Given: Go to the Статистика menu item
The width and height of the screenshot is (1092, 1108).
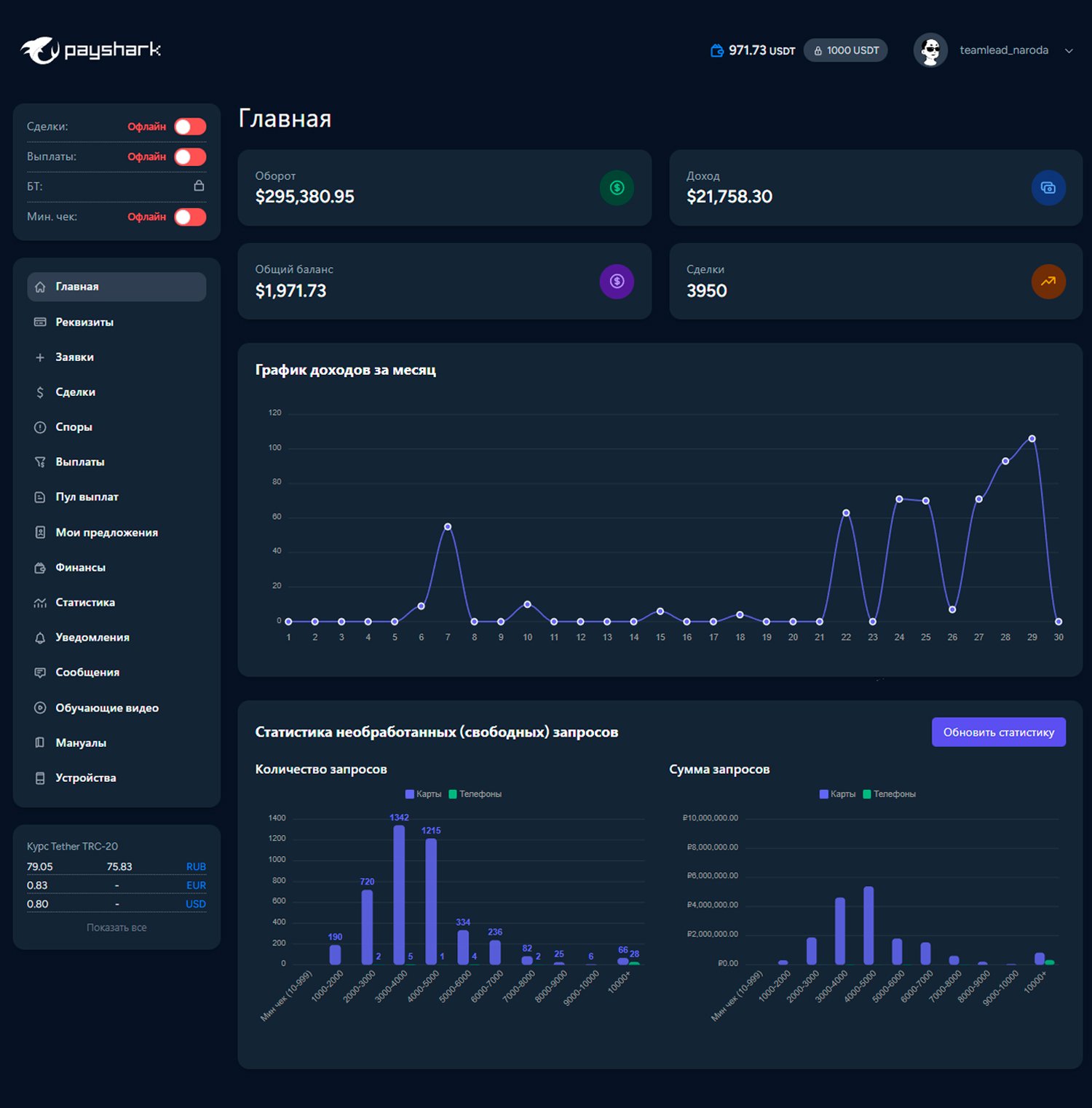Looking at the screenshot, I should (85, 602).
